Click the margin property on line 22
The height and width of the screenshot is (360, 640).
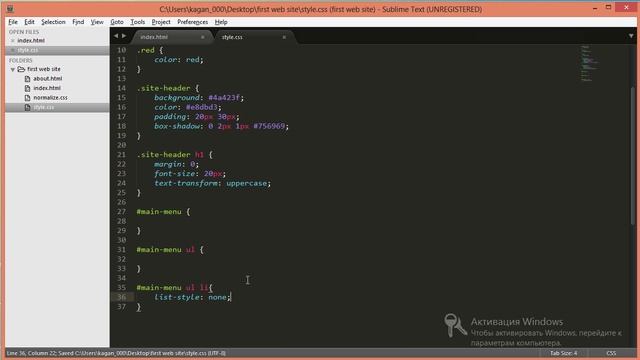tap(167, 164)
